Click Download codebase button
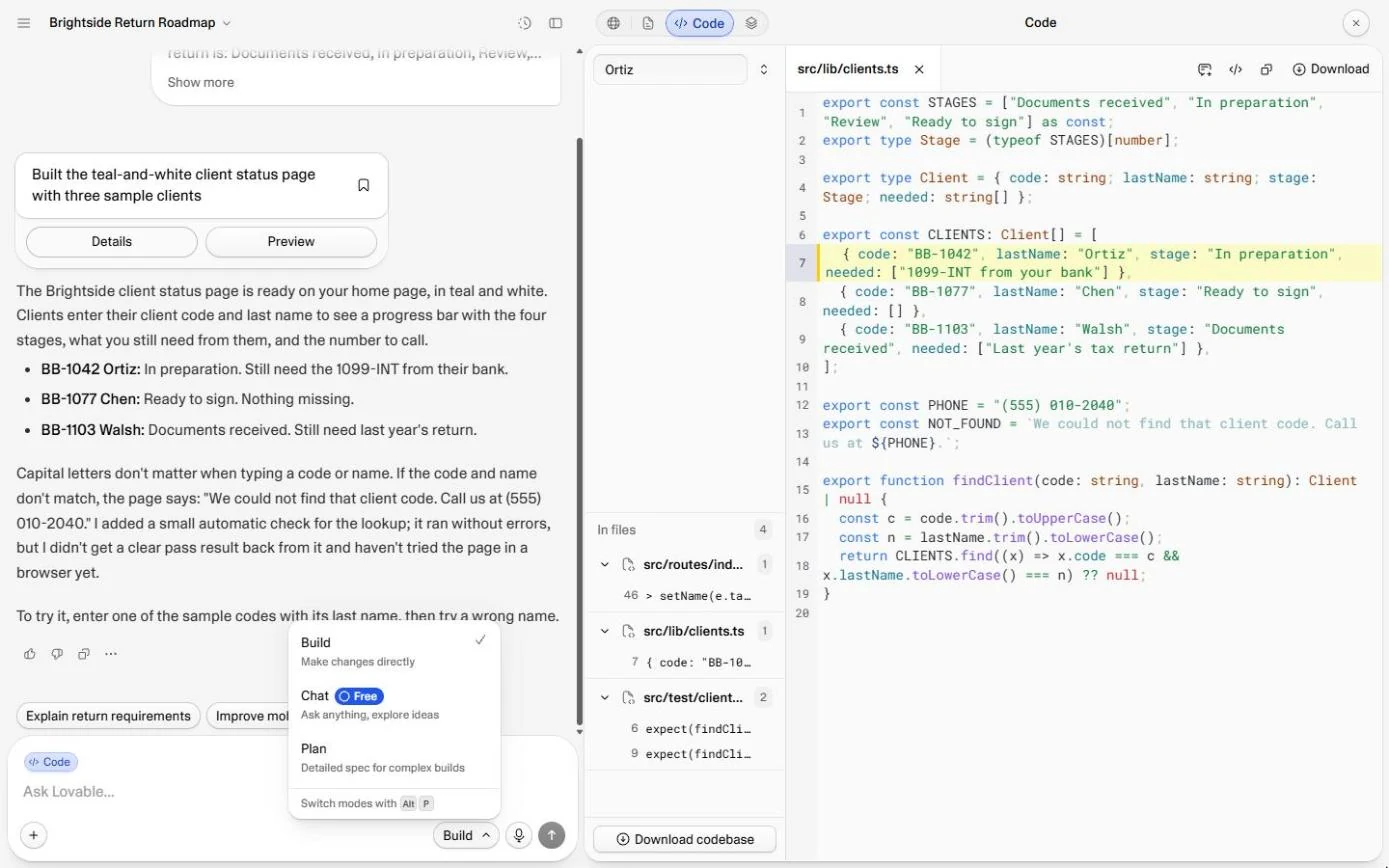1389x868 pixels. click(684, 839)
